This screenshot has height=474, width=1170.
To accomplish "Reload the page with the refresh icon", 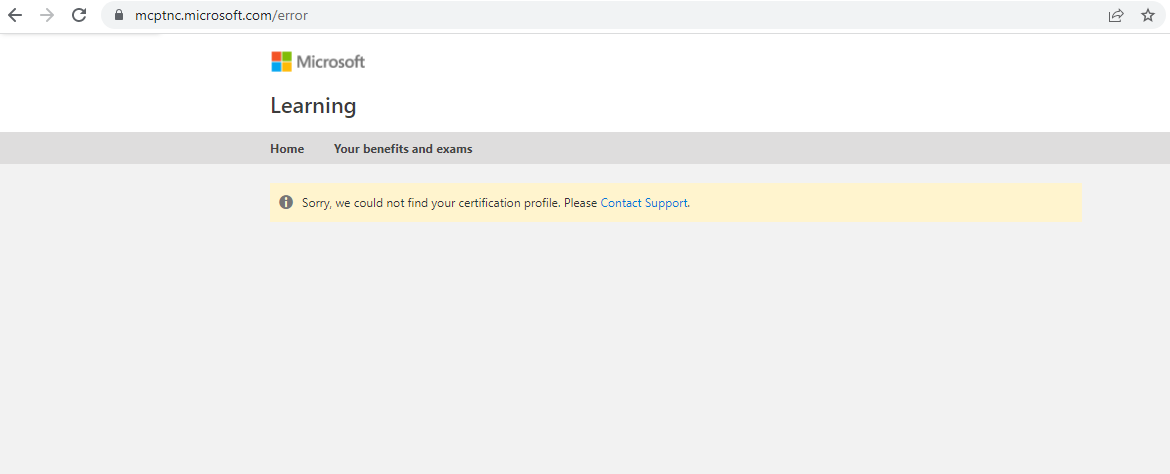I will (79, 15).
